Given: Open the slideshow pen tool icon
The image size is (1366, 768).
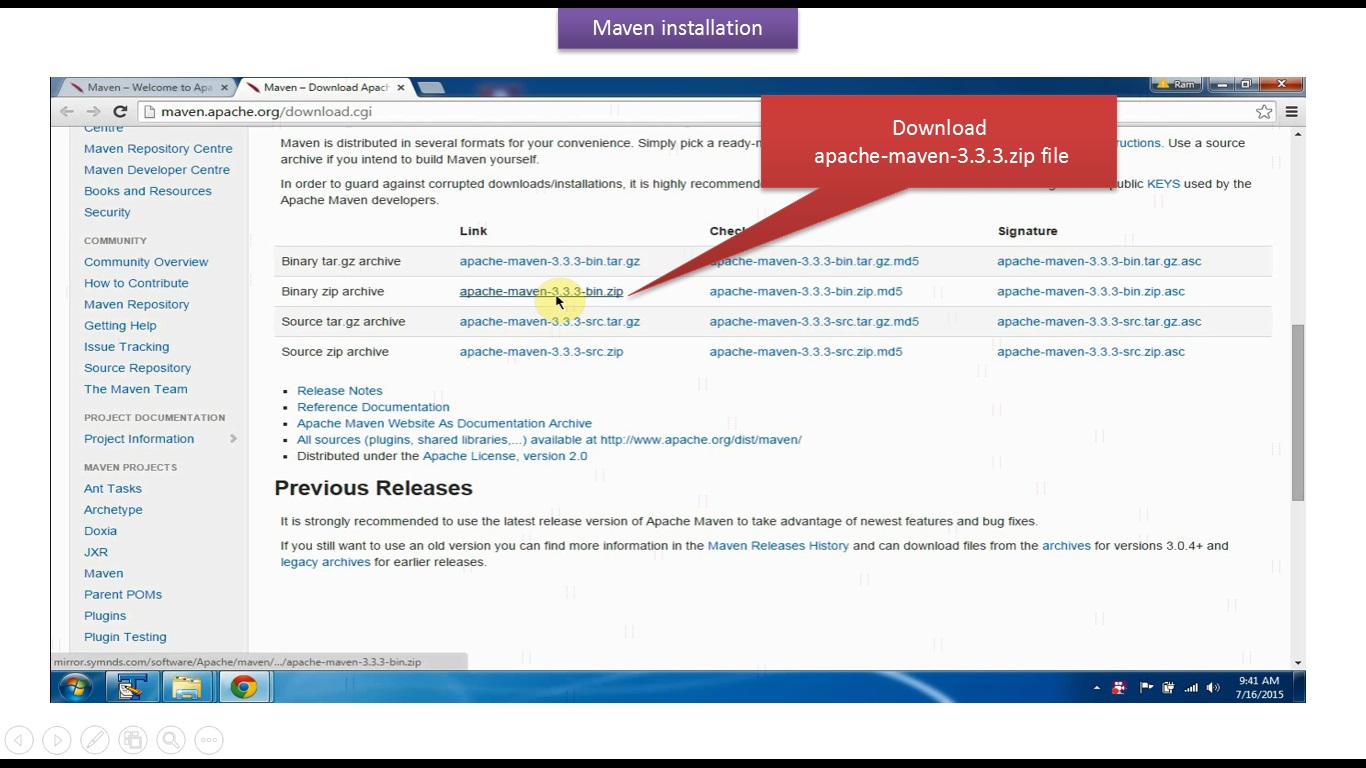Looking at the screenshot, I should click(x=95, y=740).
